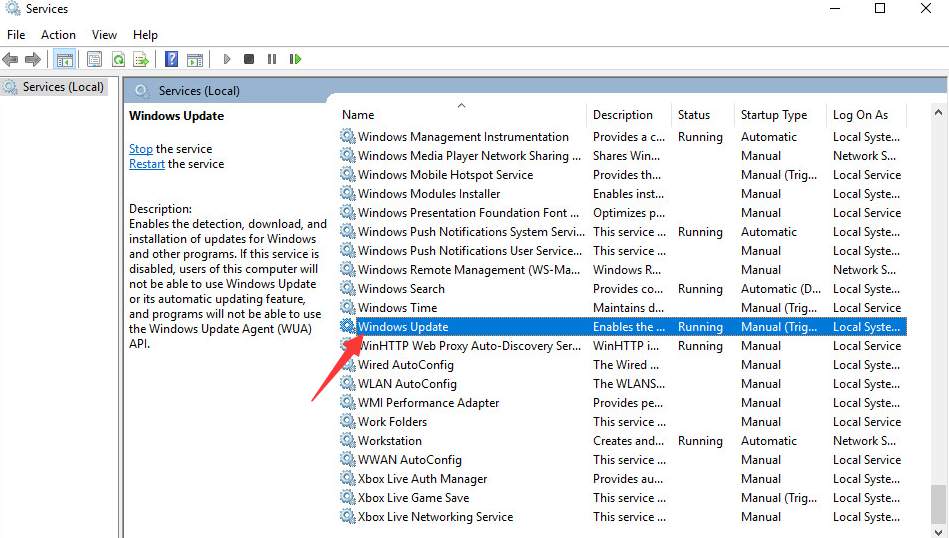Screen dimensions: 949x538
Task: Click Manual (Trig... startup type of Windows Time
Action: [779, 308]
